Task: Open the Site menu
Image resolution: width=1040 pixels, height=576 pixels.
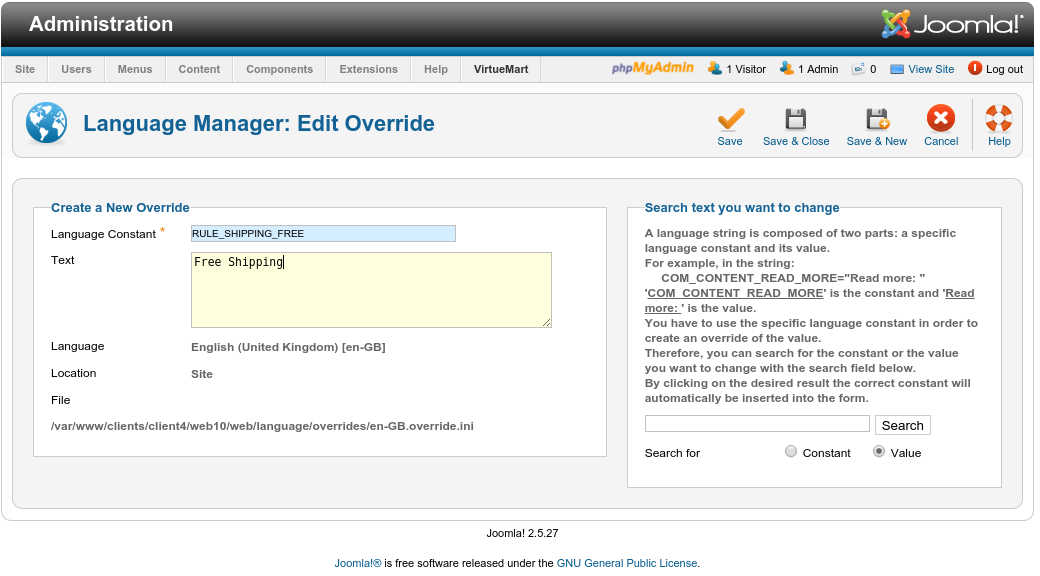Action: click(25, 69)
